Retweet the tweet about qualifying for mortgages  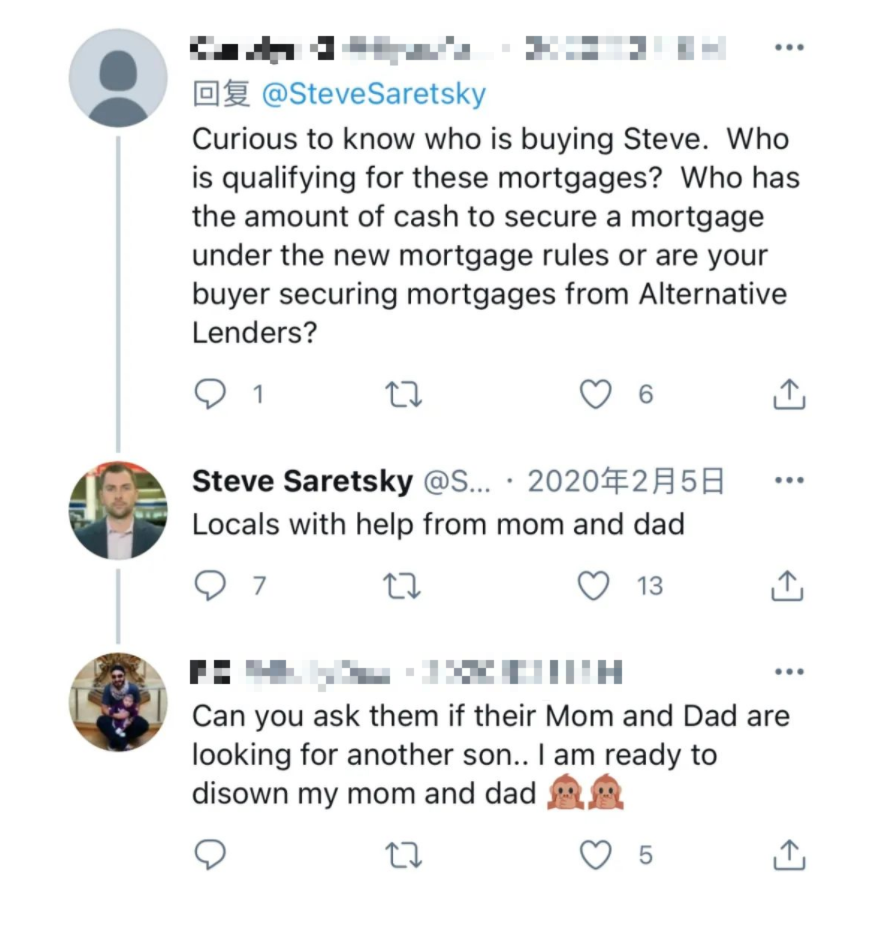coord(403,395)
